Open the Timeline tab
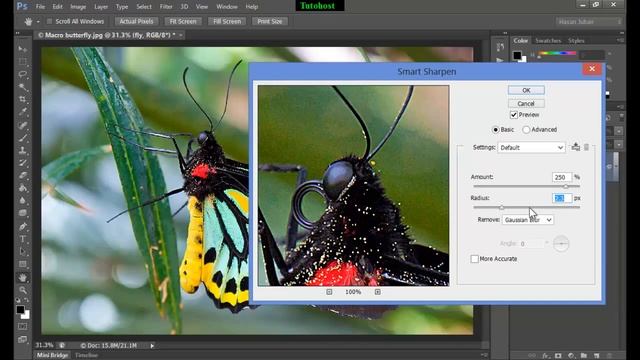Screen dimensions: 640x360 click(87, 355)
